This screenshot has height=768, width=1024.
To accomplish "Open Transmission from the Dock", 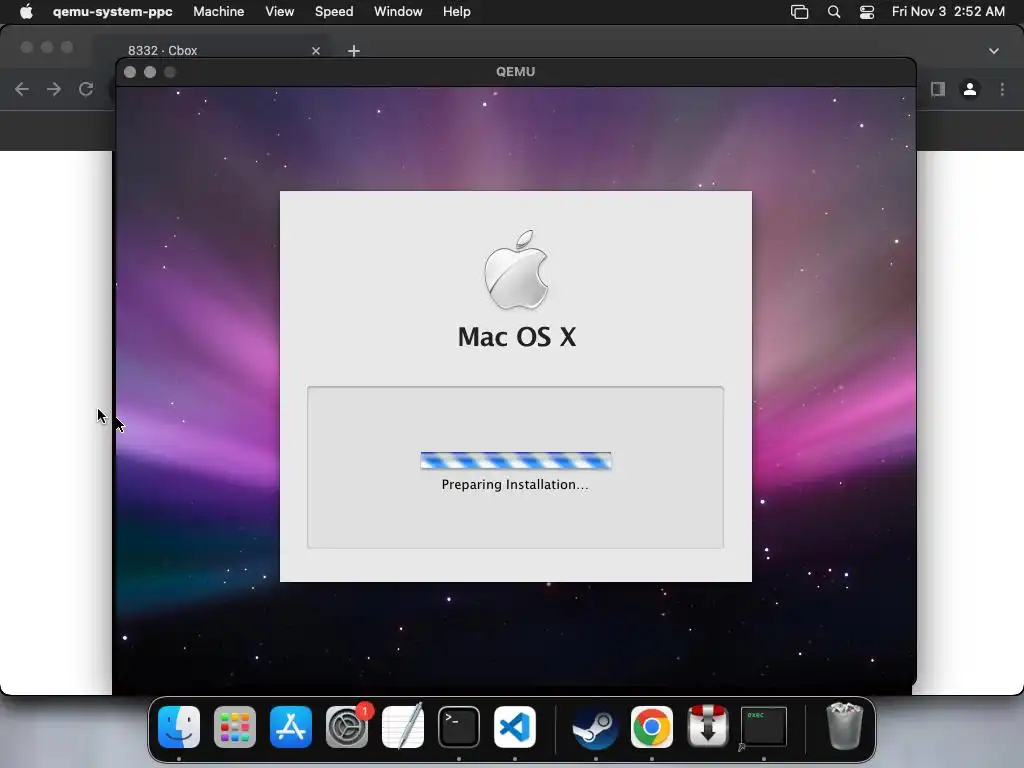I will [708, 727].
